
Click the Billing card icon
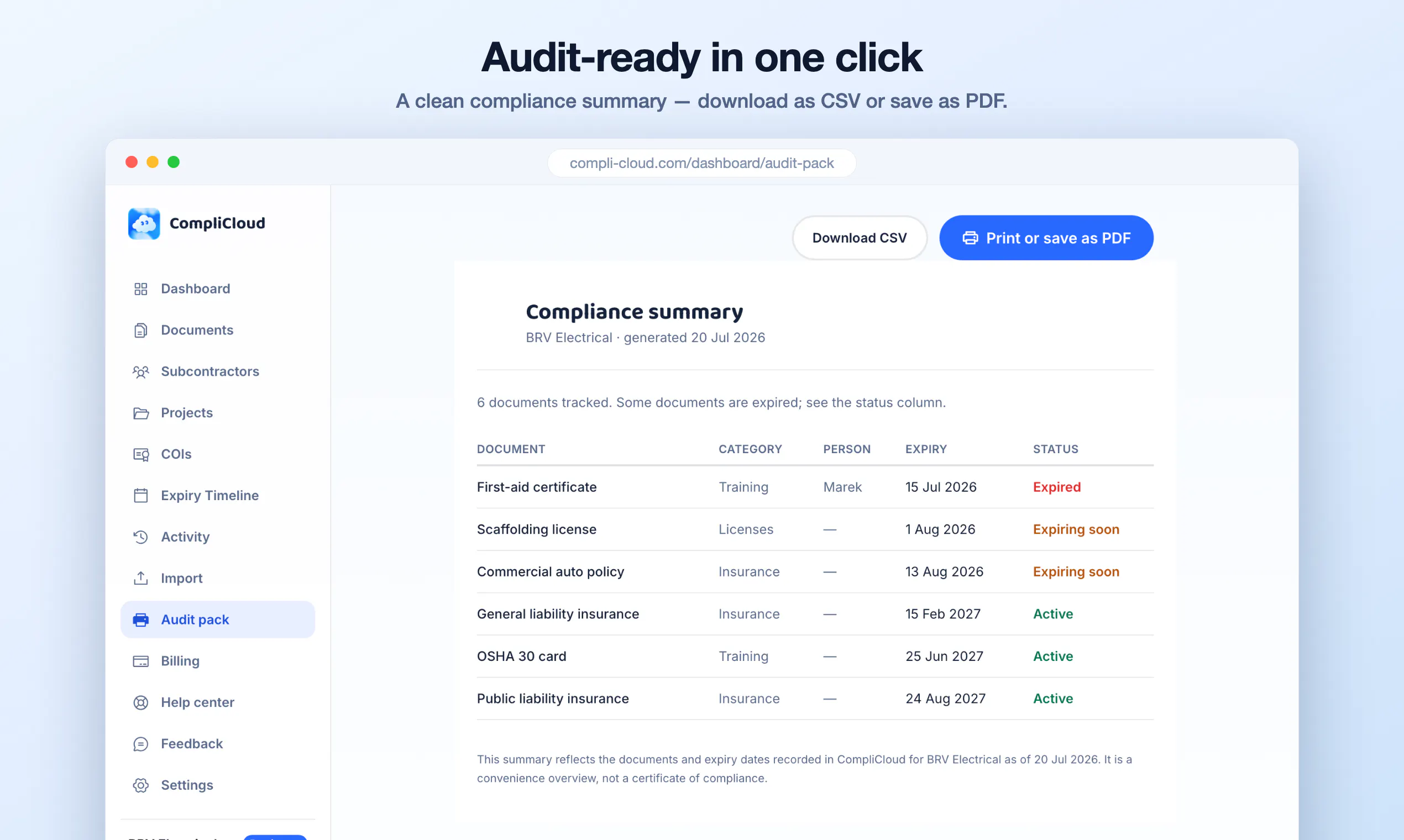click(140, 661)
